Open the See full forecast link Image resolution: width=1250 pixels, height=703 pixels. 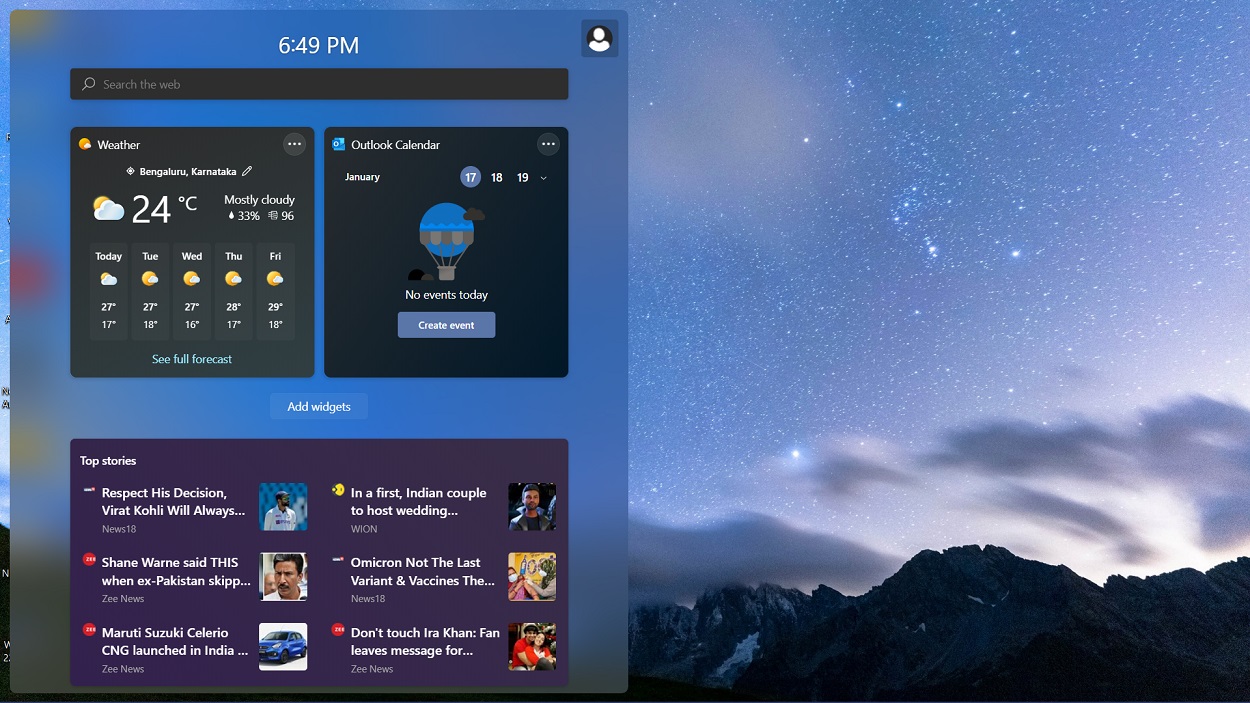click(191, 358)
